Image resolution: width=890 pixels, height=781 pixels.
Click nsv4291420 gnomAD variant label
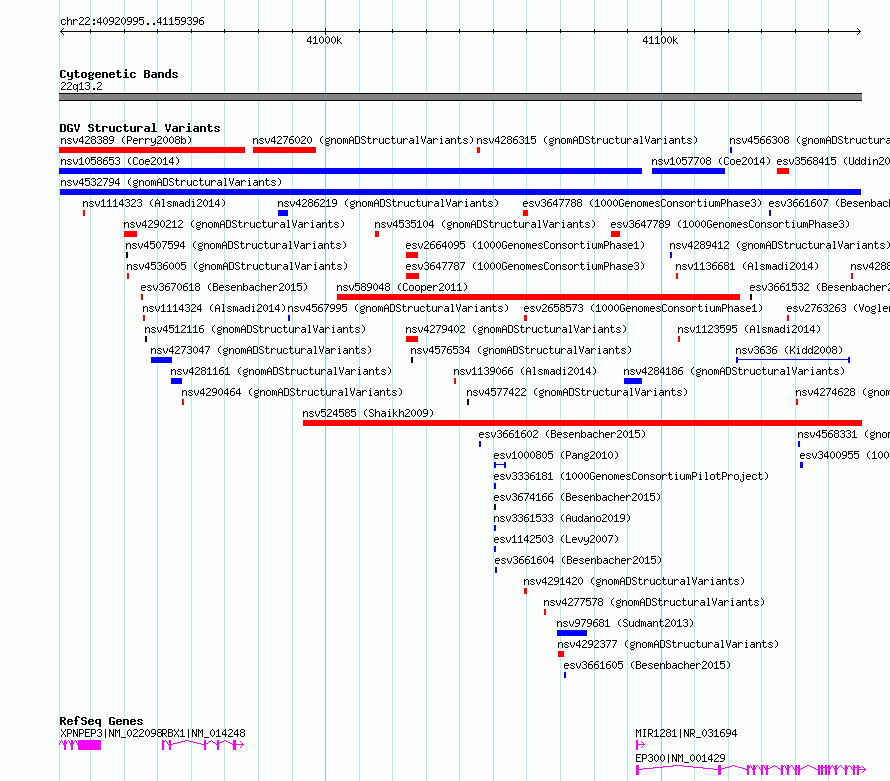[634, 581]
